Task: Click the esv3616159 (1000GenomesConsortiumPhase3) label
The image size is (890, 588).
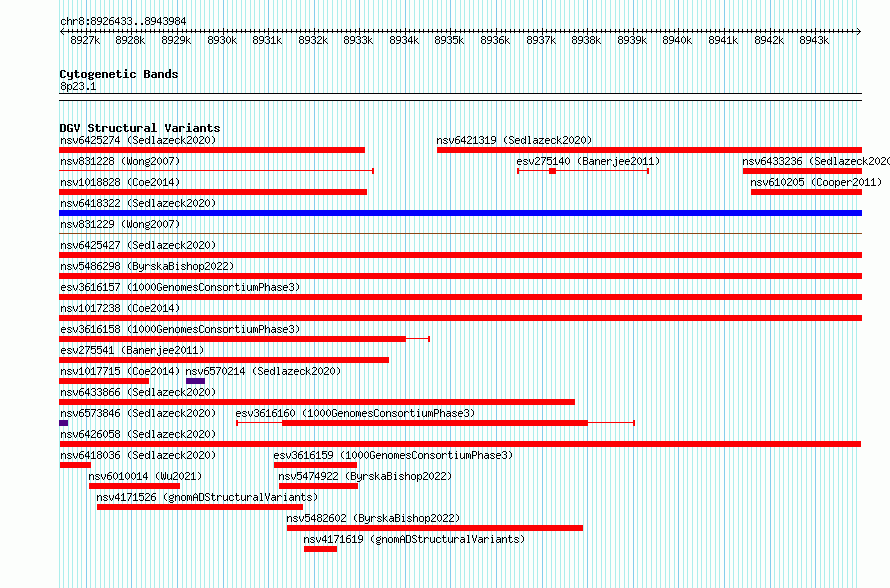Action: pyautogui.click(x=393, y=455)
